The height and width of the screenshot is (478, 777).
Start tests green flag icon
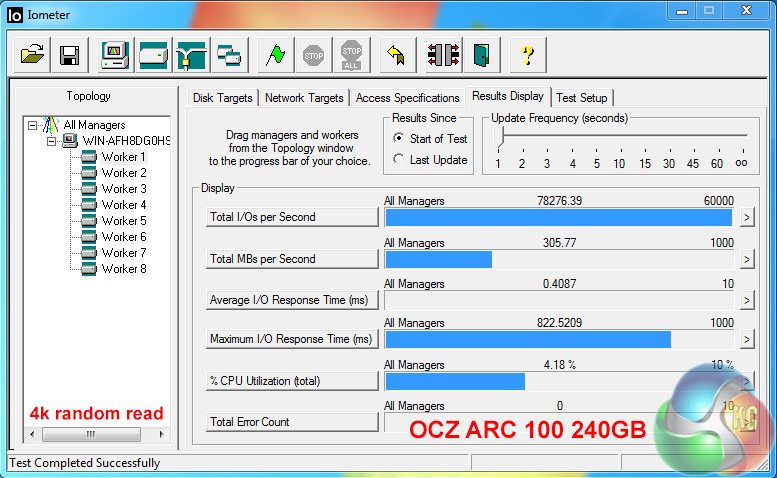click(276, 54)
